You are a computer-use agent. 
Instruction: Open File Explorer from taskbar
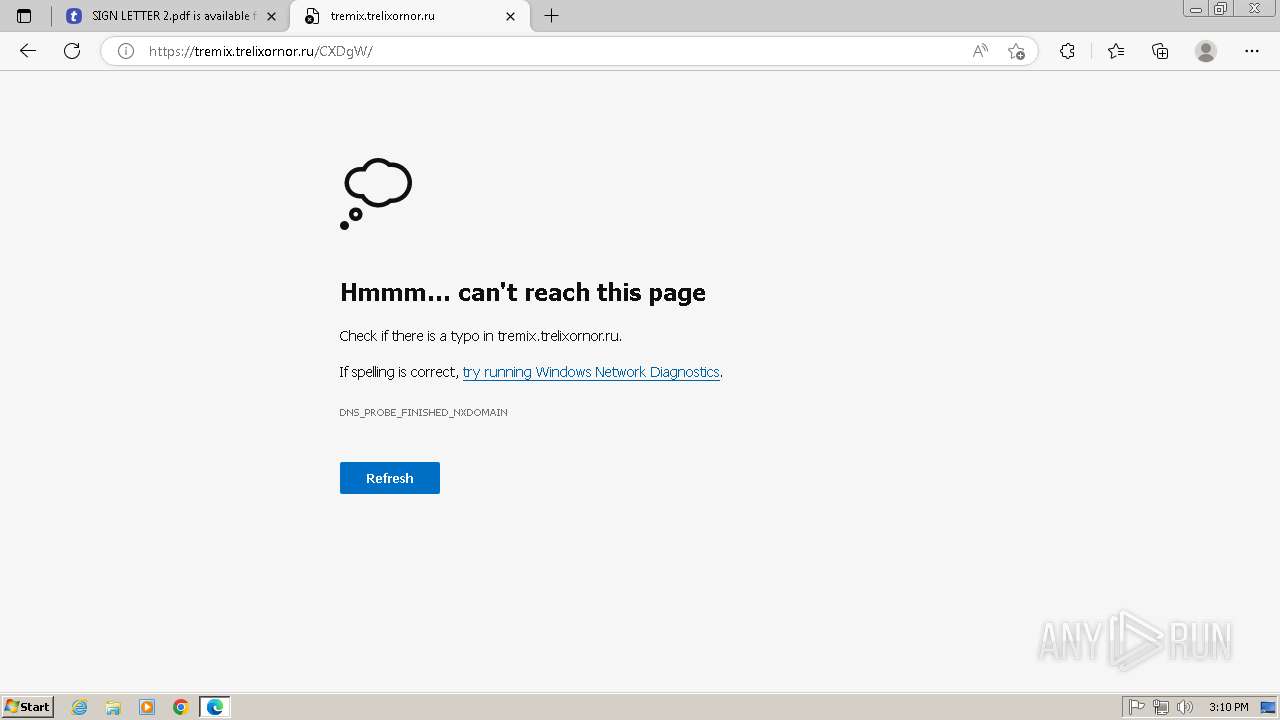pyautogui.click(x=113, y=707)
